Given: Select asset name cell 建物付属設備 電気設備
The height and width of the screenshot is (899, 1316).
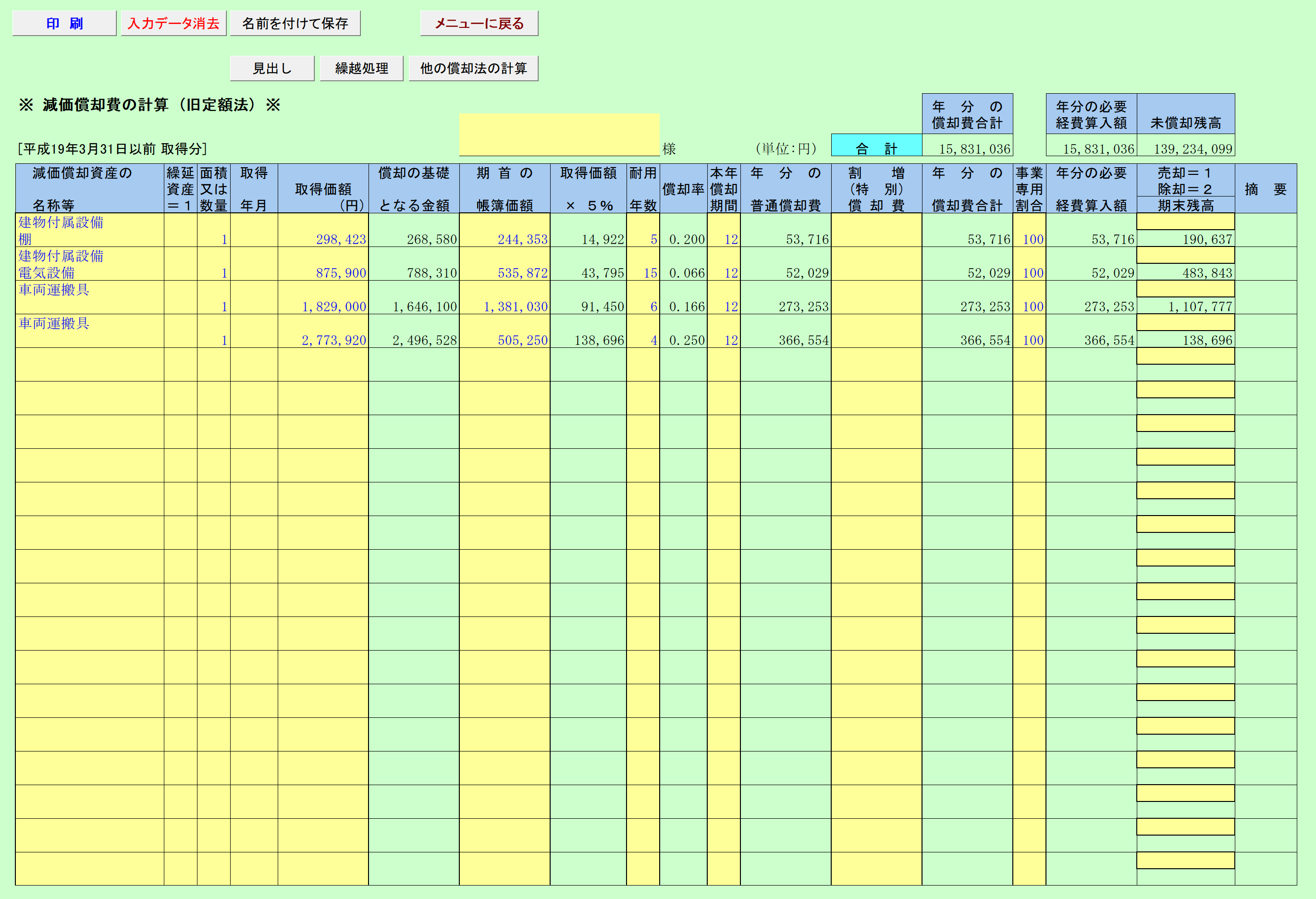Looking at the screenshot, I should tap(89, 264).
